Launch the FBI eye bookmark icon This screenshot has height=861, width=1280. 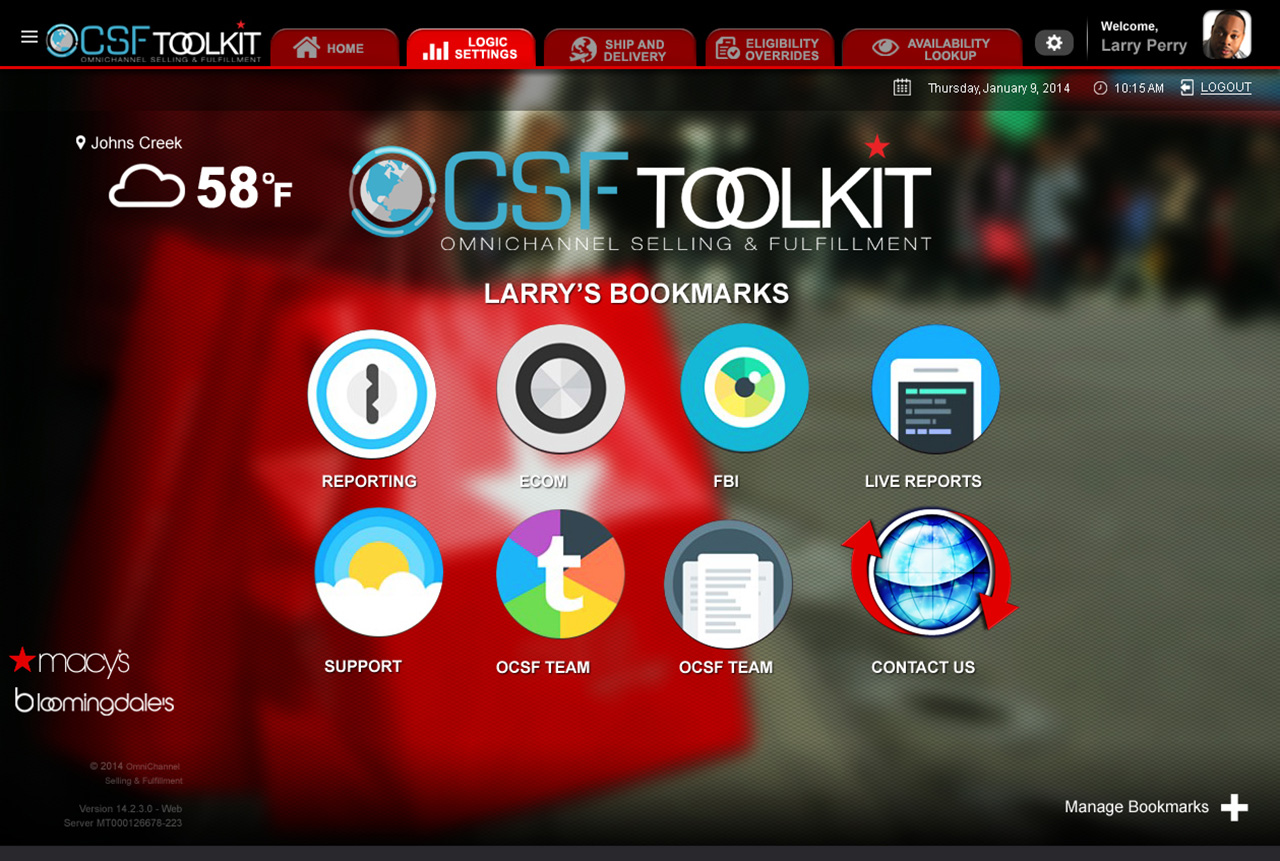[x=744, y=388]
